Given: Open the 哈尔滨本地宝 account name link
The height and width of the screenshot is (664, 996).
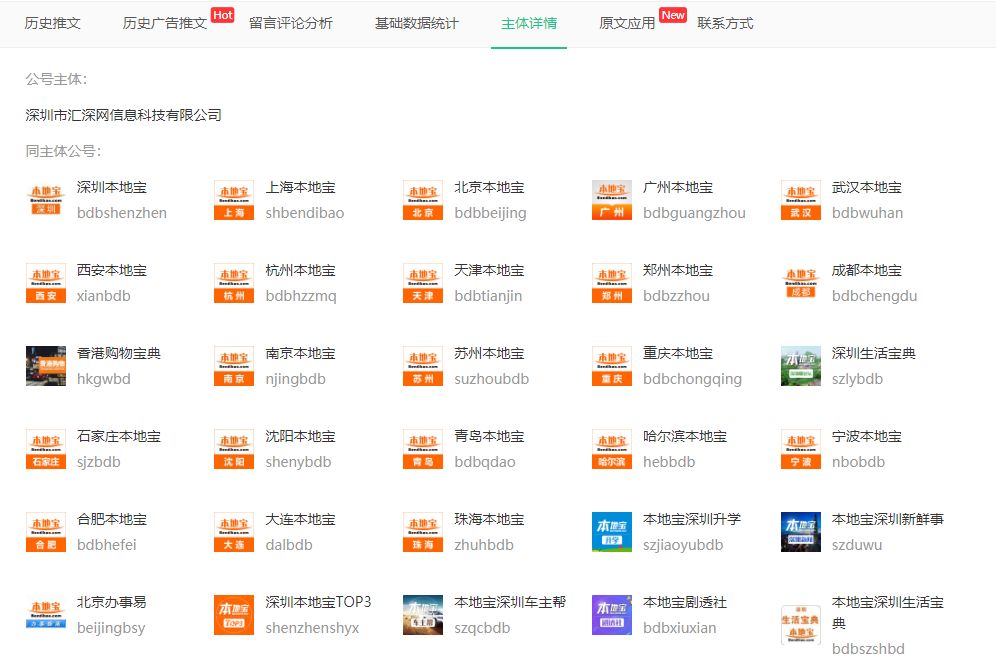Looking at the screenshot, I should (x=685, y=437).
